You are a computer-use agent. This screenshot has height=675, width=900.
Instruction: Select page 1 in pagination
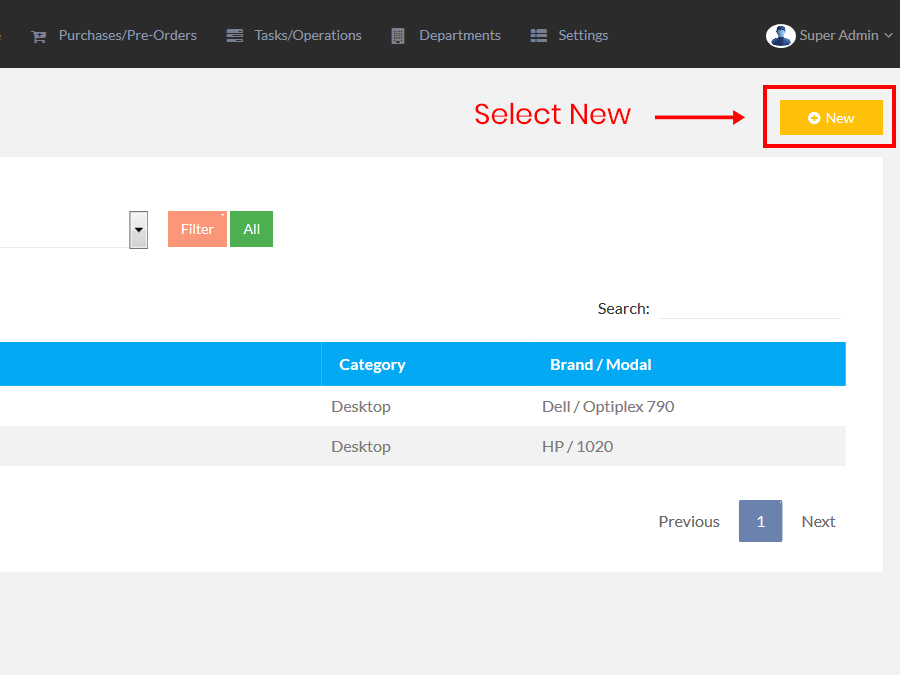point(760,522)
